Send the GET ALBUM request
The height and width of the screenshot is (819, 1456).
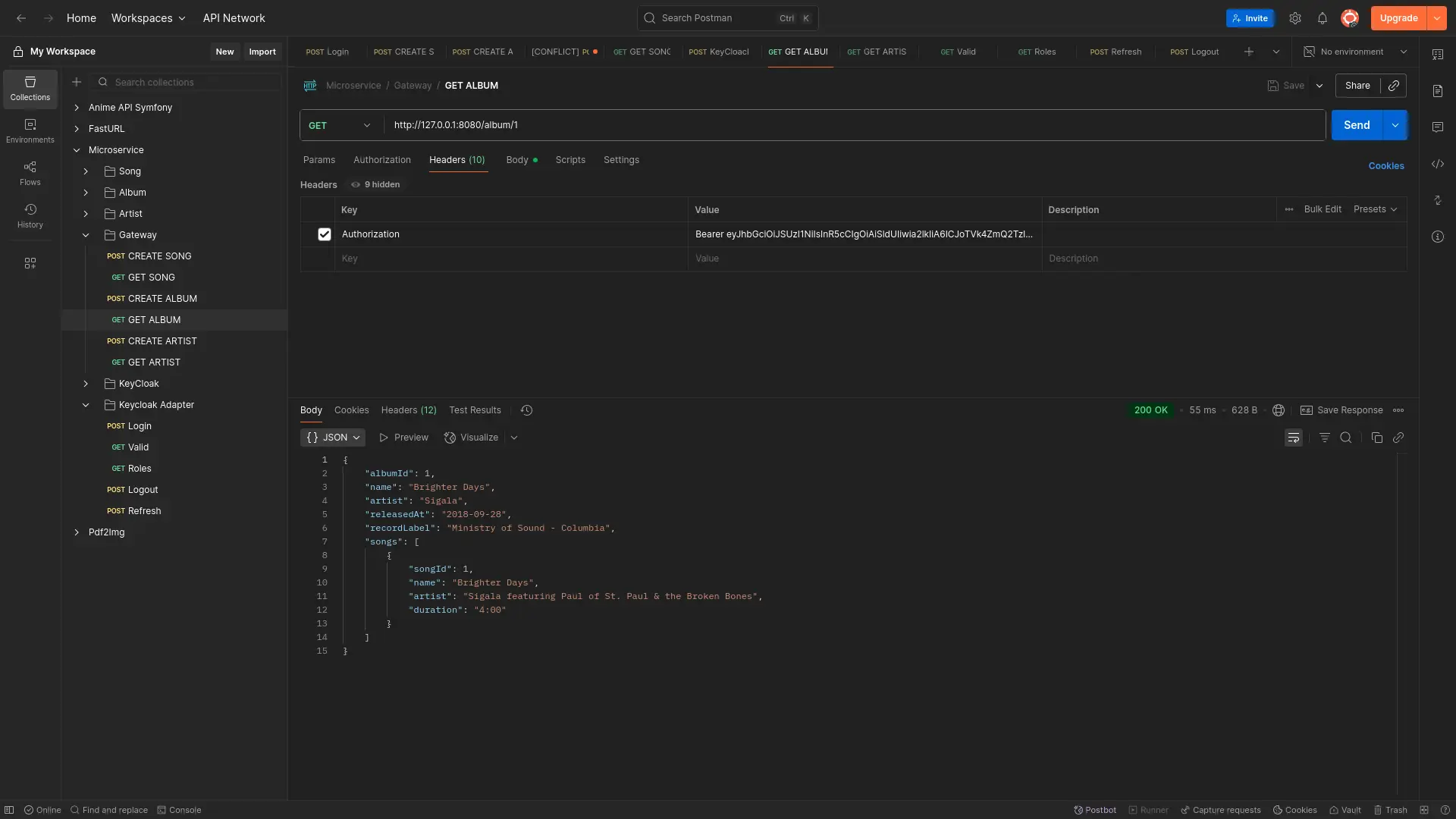tap(1357, 125)
